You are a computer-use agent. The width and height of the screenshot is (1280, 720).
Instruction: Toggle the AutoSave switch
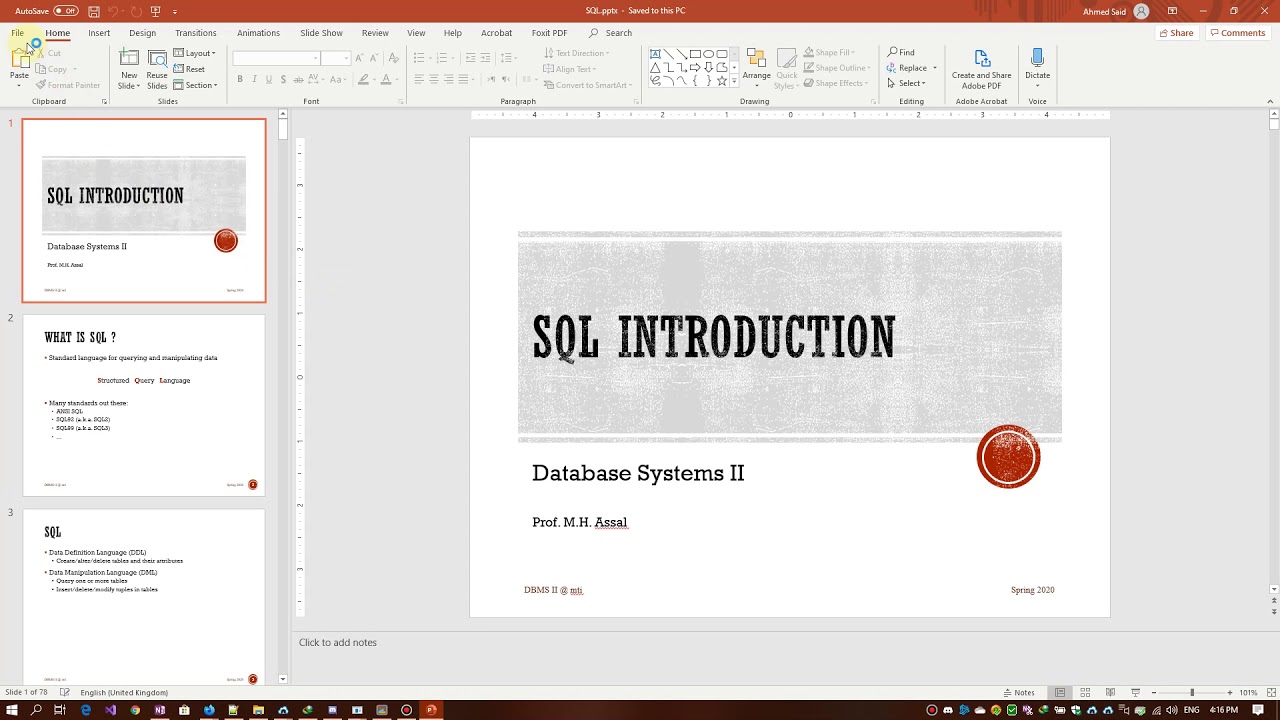click(x=65, y=11)
